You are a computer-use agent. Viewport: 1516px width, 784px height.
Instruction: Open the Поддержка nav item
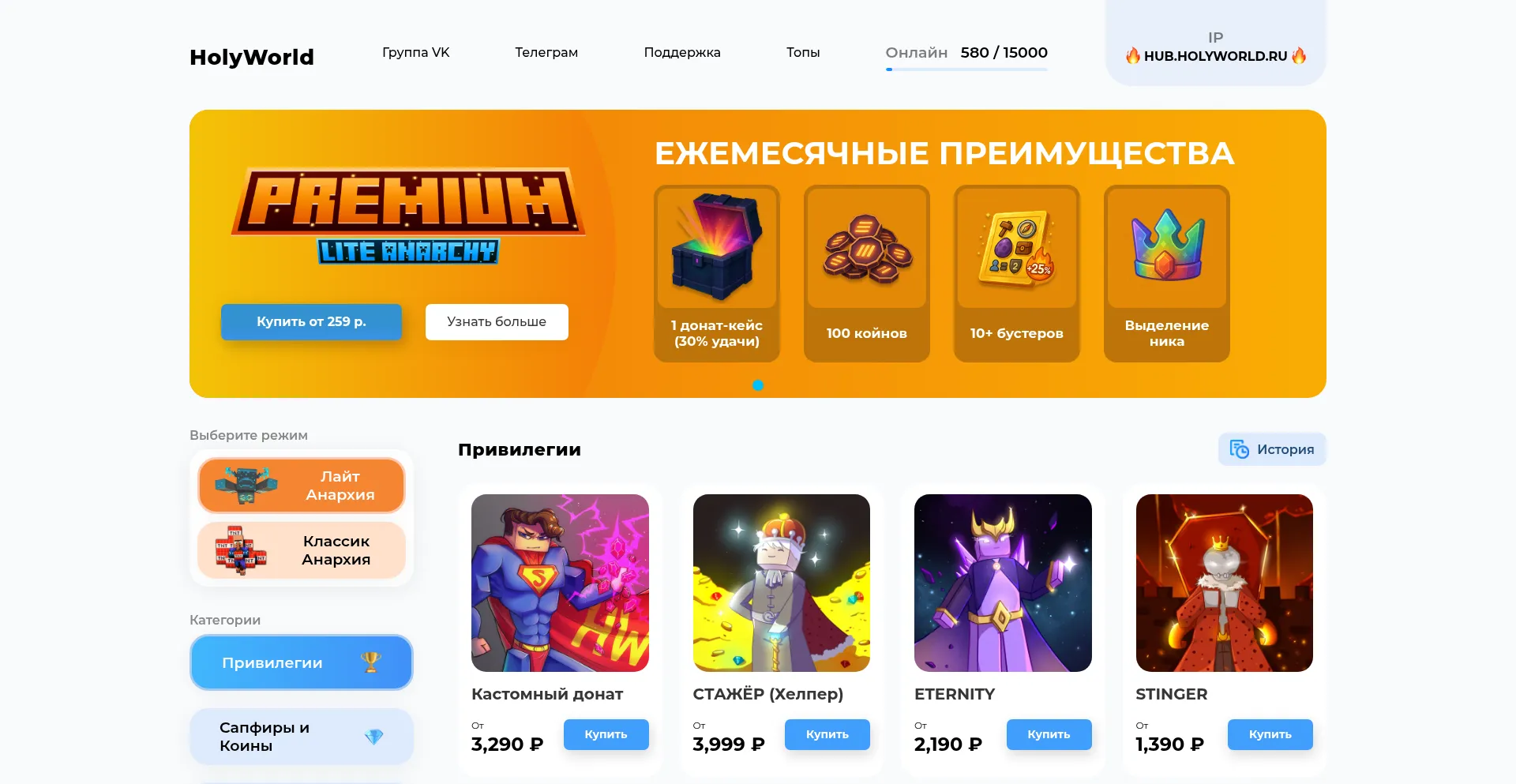point(682,52)
